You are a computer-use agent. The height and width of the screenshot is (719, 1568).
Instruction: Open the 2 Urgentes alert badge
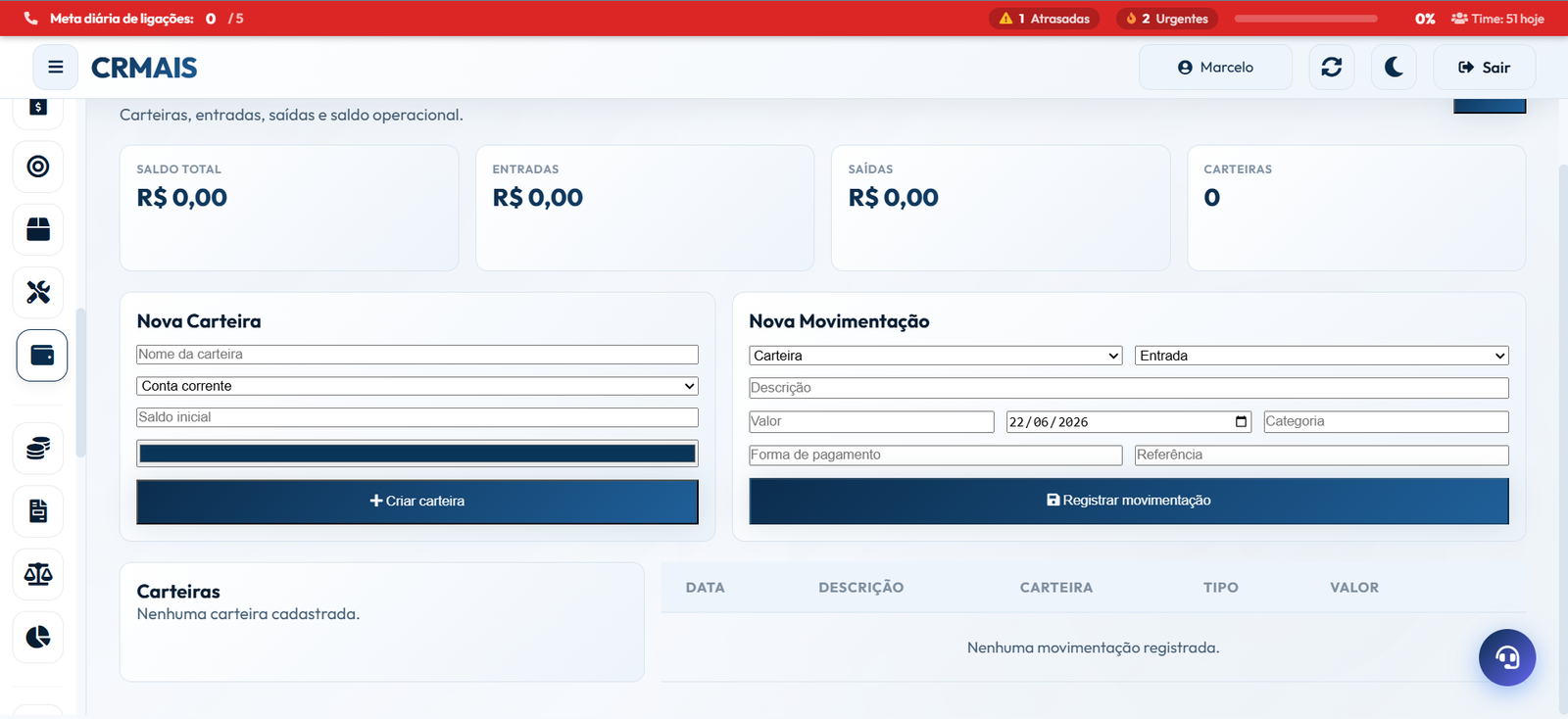(x=1167, y=19)
